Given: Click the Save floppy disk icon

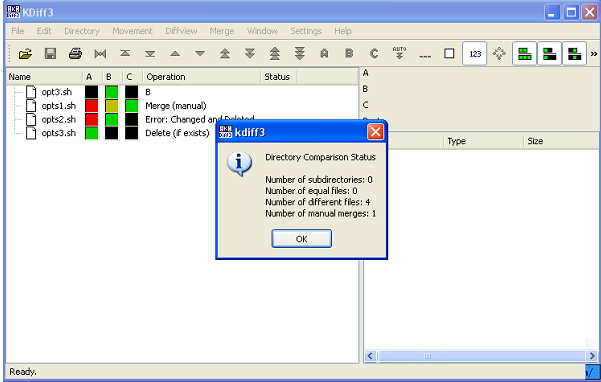Looking at the screenshot, I should click(50, 54).
